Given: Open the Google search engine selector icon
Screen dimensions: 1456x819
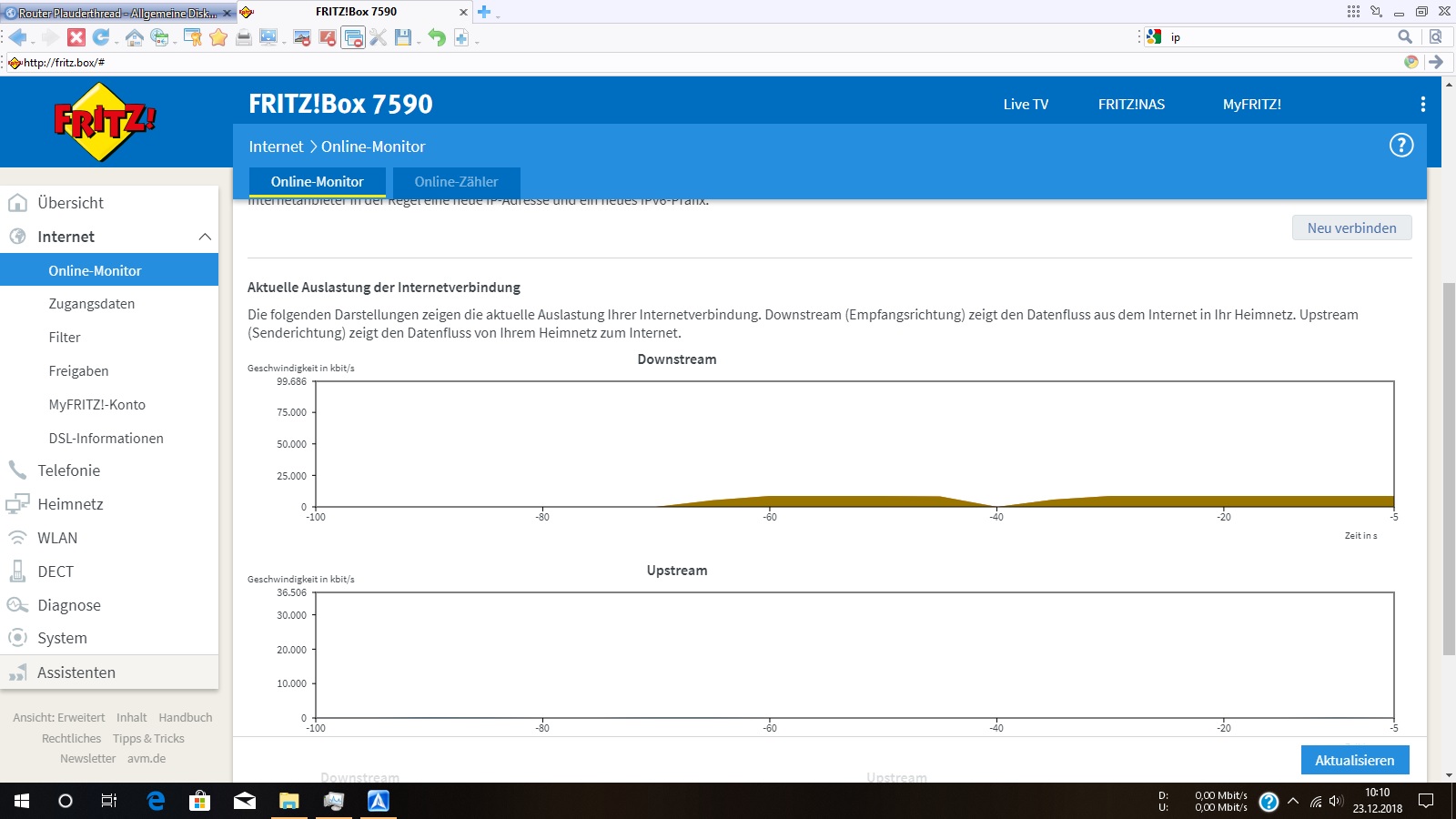Looking at the screenshot, I should pyautogui.click(x=1154, y=37).
